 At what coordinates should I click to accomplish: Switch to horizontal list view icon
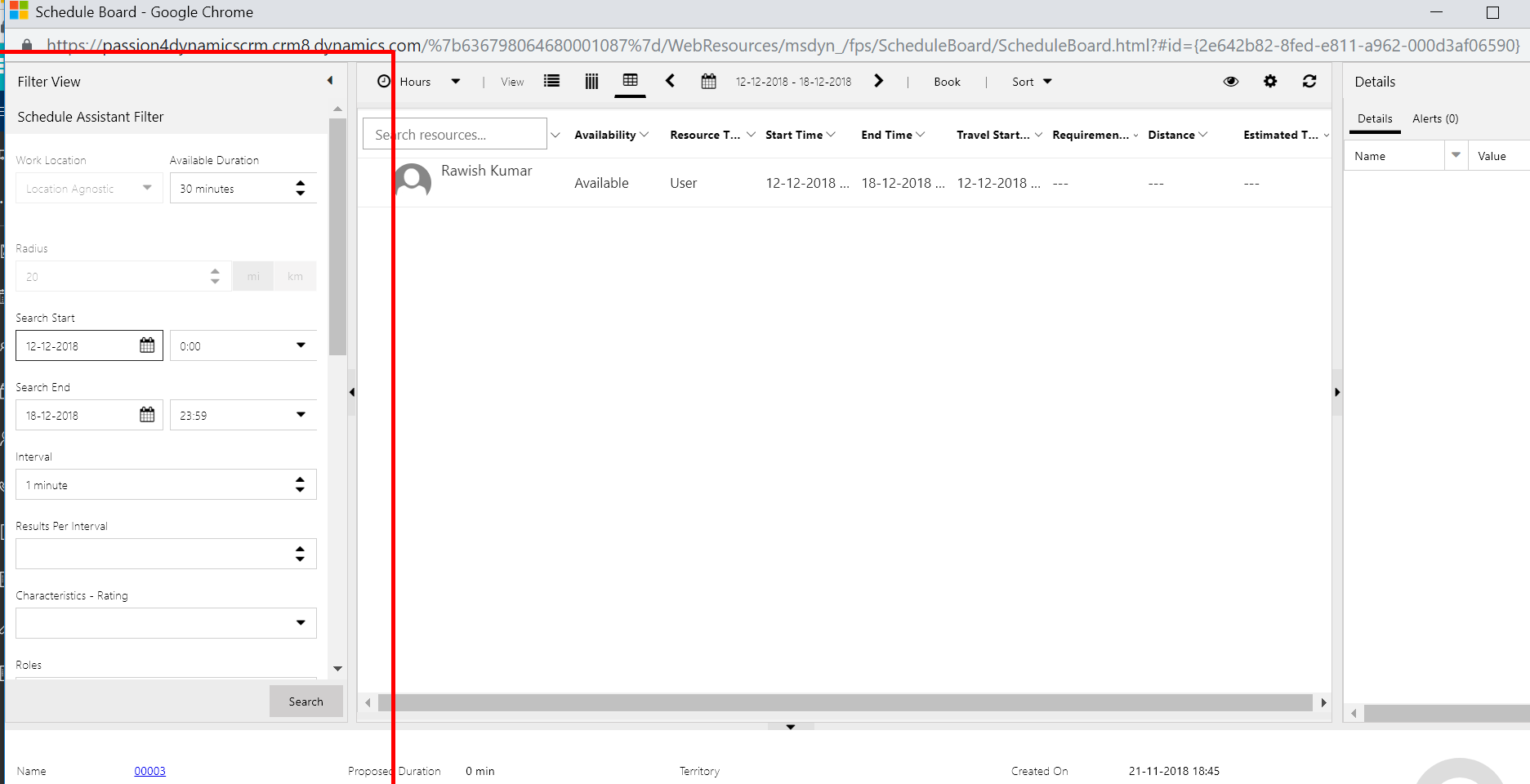(551, 81)
